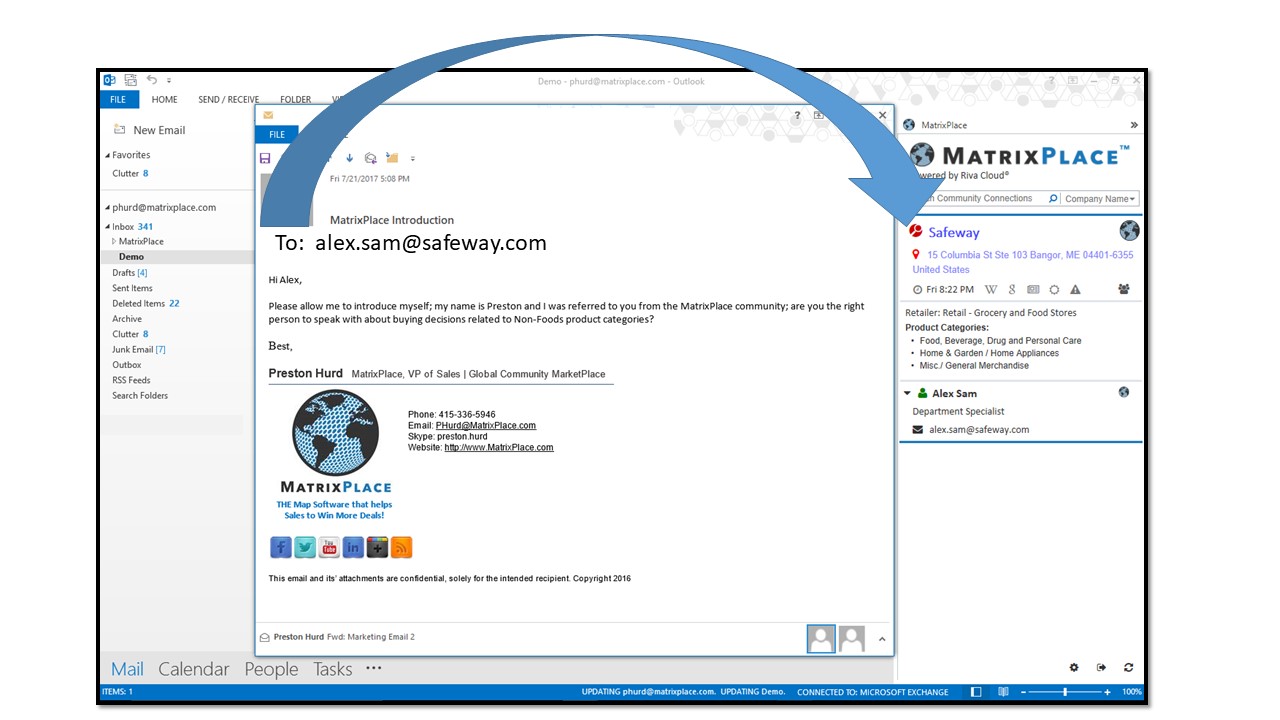Open the FOLDER ribbon tab
The height and width of the screenshot is (720, 1280).
pyautogui.click(x=295, y=100)
